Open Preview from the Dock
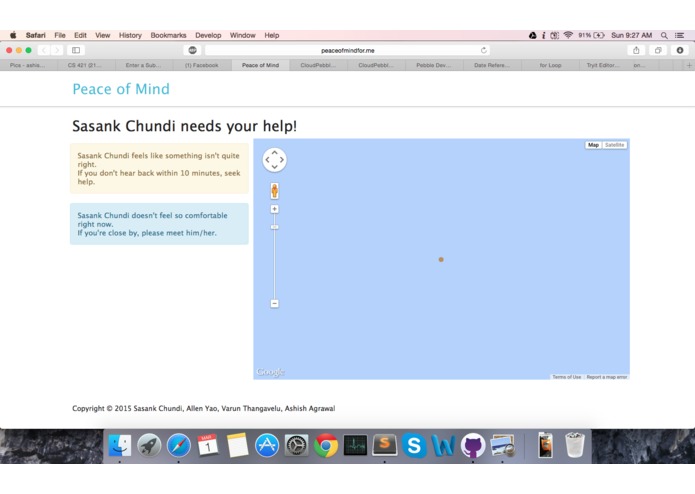Image resolution: width=695 pixels, height=494 pixels. tap(502, 445)
